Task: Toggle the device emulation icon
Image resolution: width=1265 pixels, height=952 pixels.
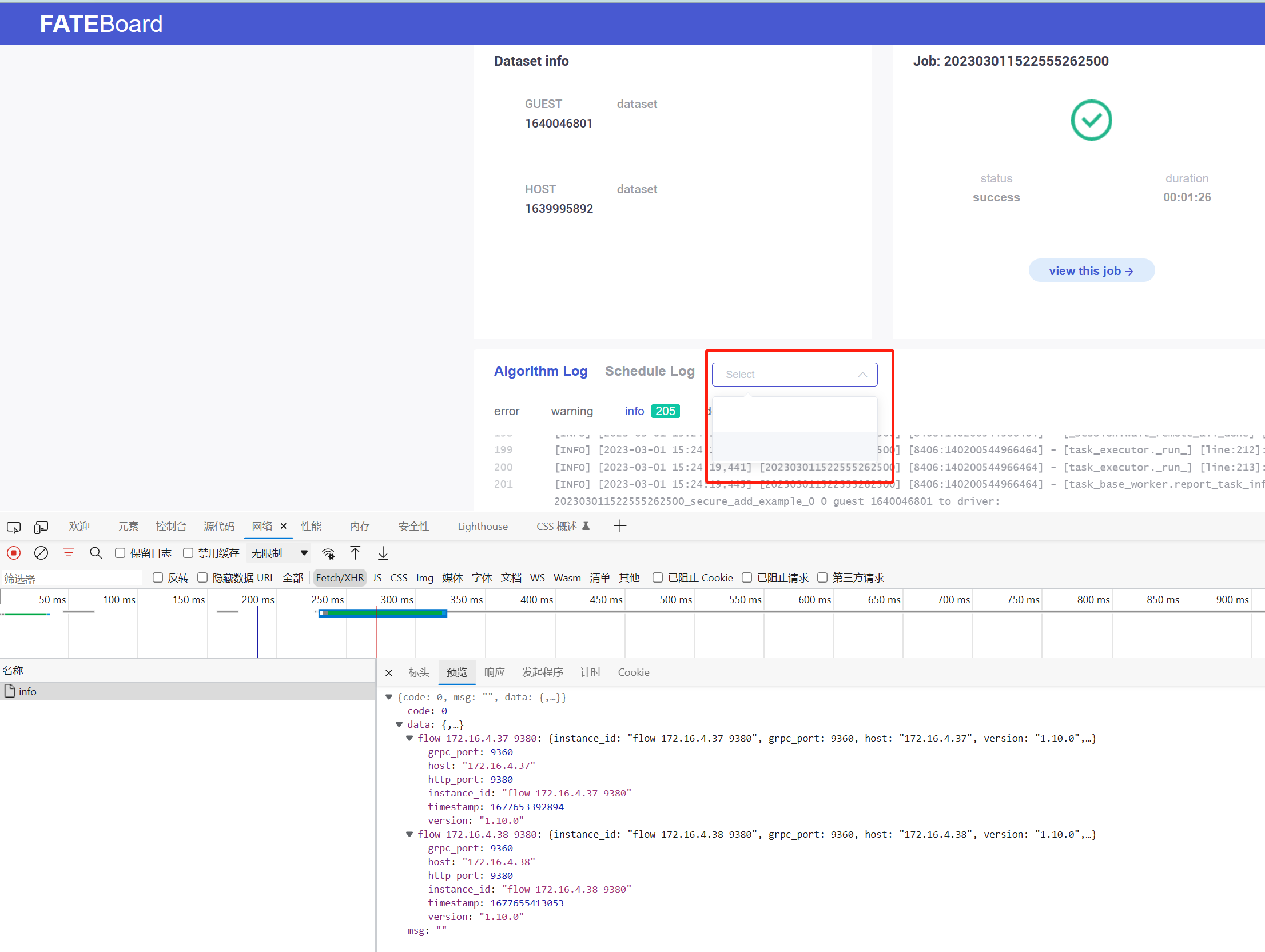Action: (x=41, y=527)
